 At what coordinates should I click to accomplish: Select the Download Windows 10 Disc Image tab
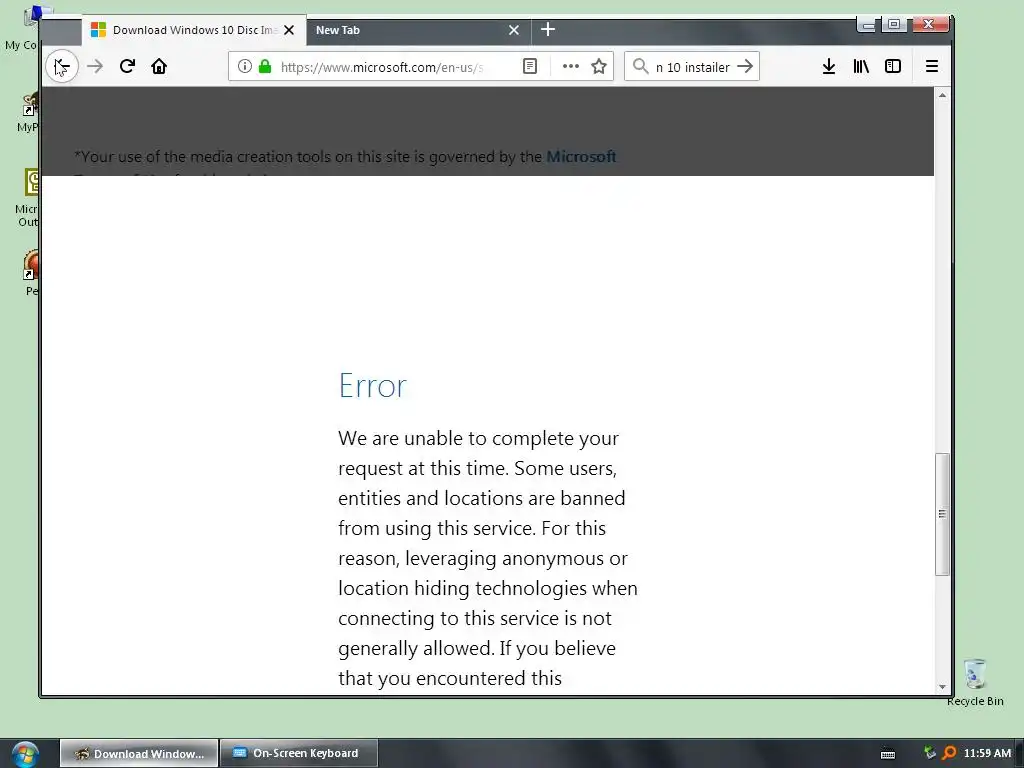point(194,30)
